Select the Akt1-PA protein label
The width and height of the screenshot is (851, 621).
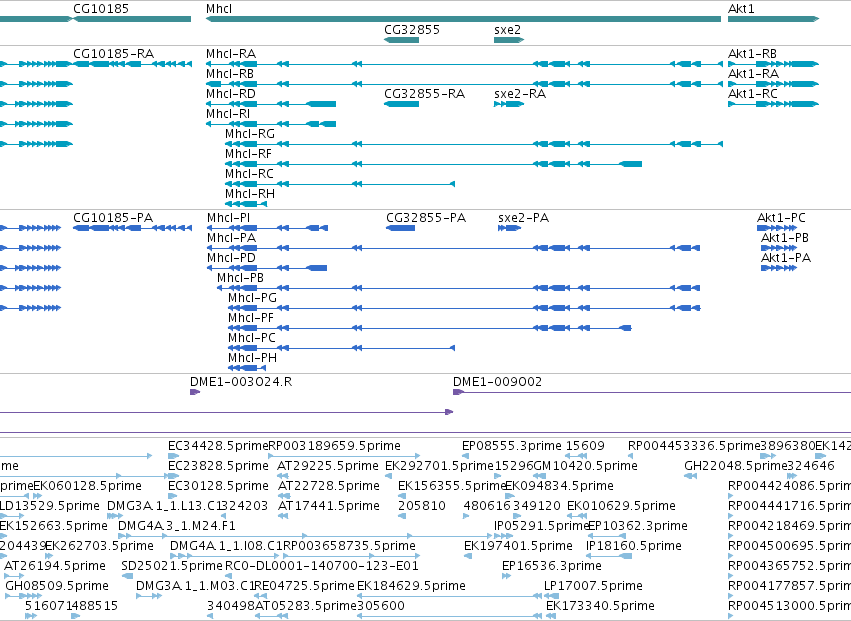click(786, 258)
